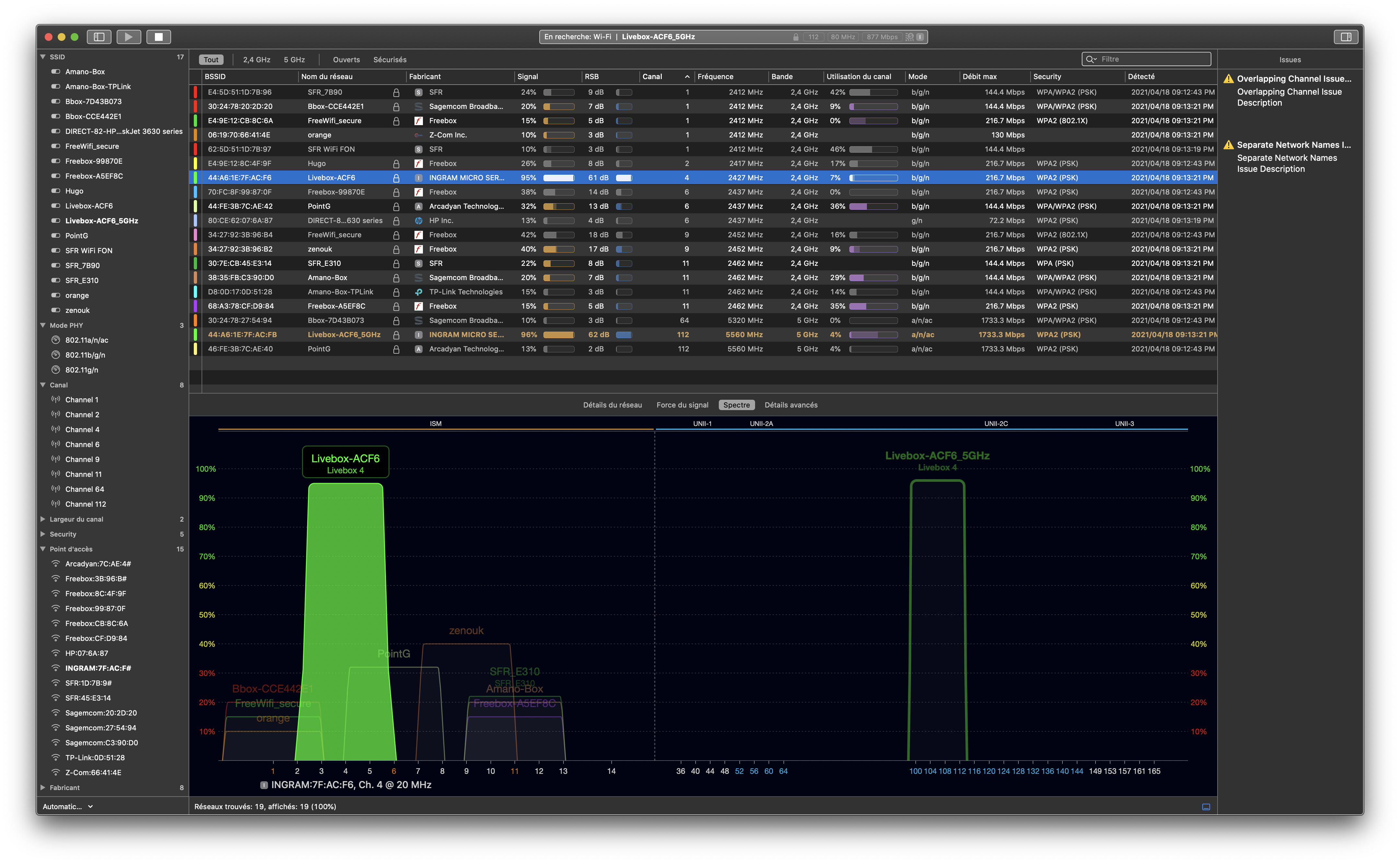Click the overlapping channel issue warning icon
Viewport: 1400px width, 863px height.
[x=1228, y=79]
